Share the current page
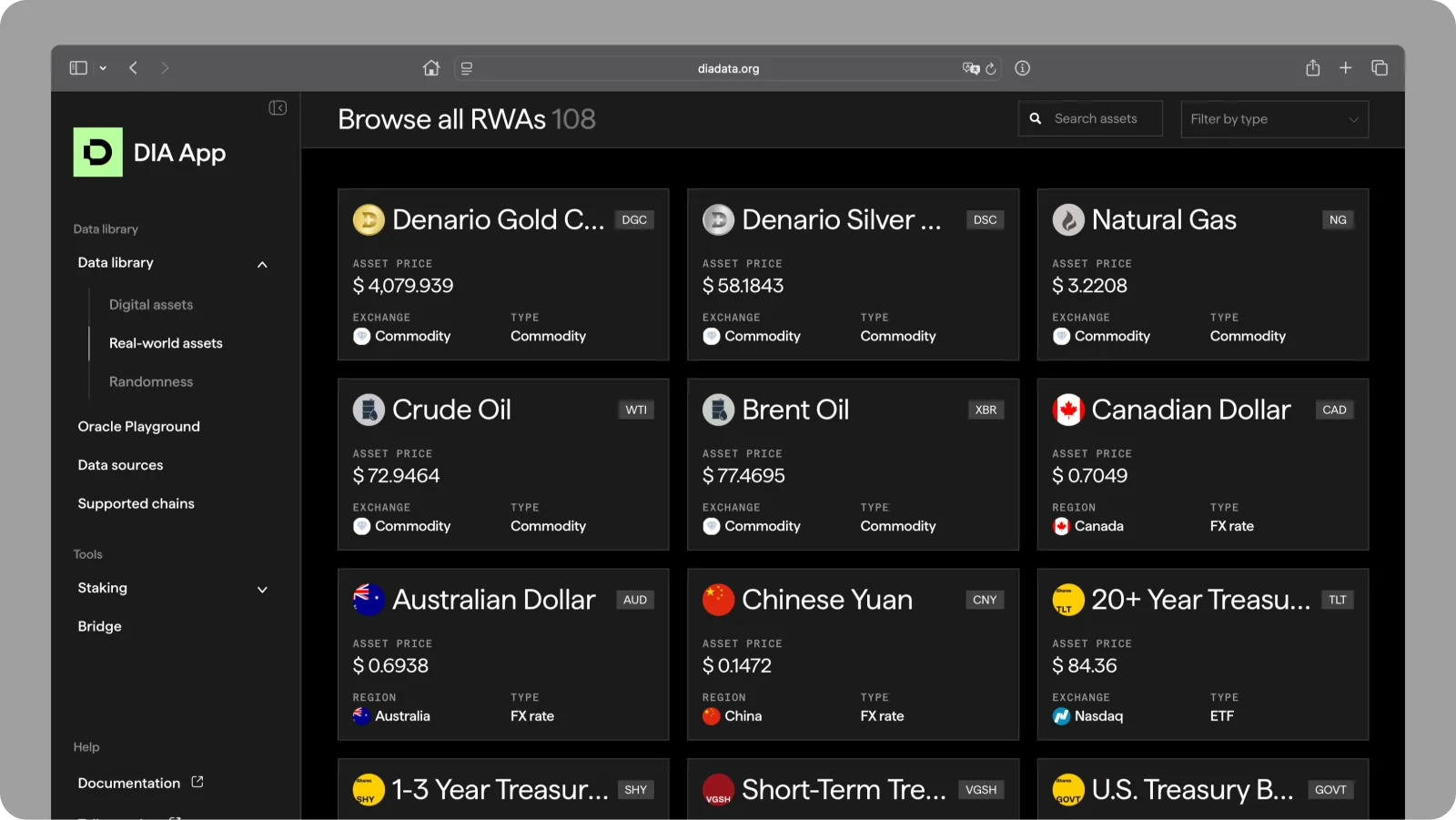Image resolution: width=1456 pixels, height=820 pixels. click(1312, 68)
